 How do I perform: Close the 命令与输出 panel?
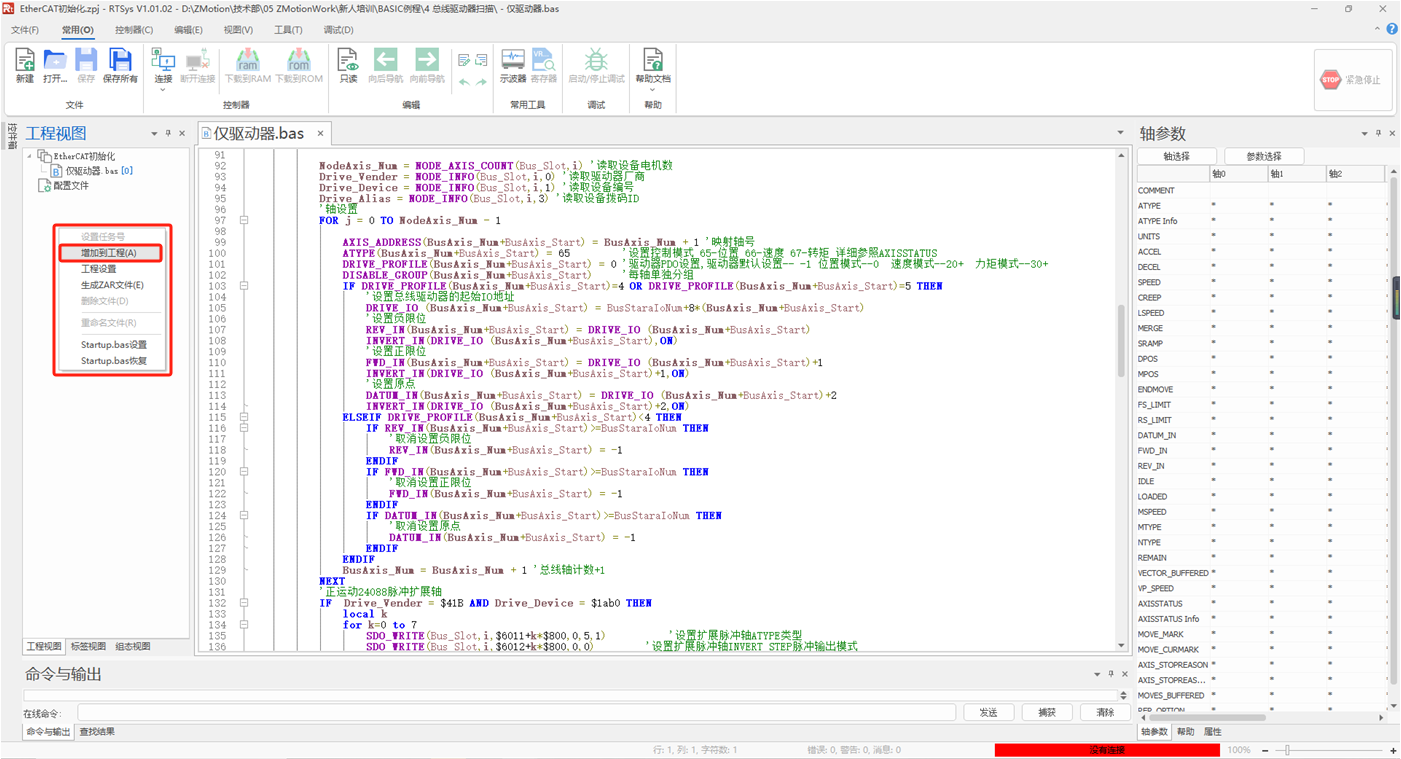tap(1125, 674)
